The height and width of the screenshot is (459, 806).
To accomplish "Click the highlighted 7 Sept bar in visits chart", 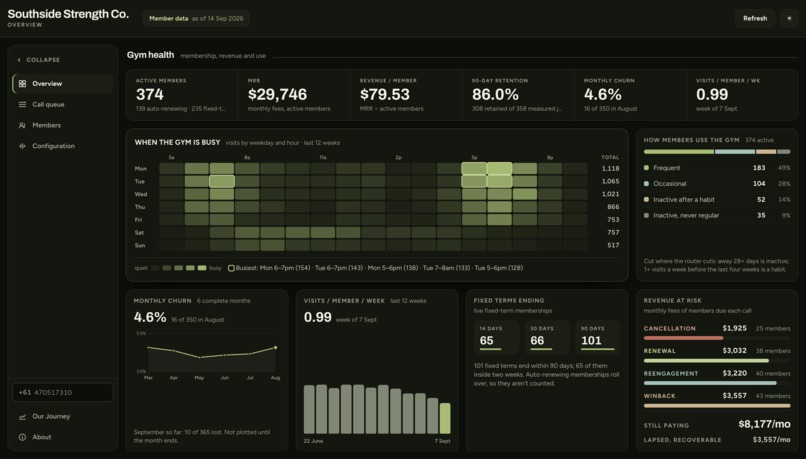I will pyautogui.click(x=445, y=418).
